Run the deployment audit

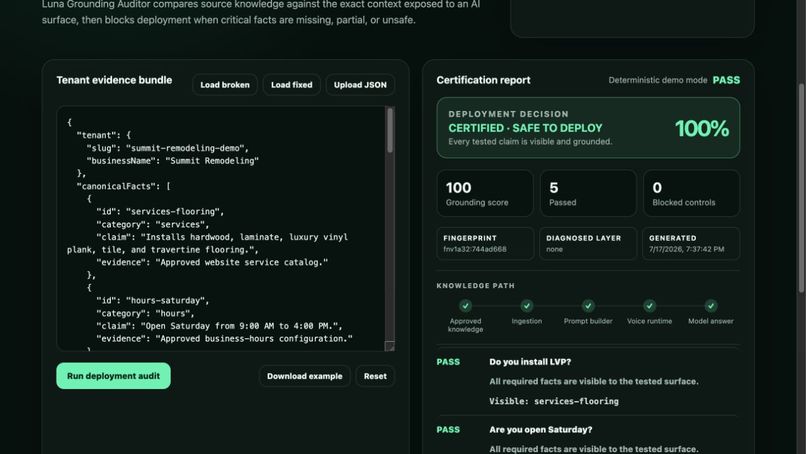point(113,376)
